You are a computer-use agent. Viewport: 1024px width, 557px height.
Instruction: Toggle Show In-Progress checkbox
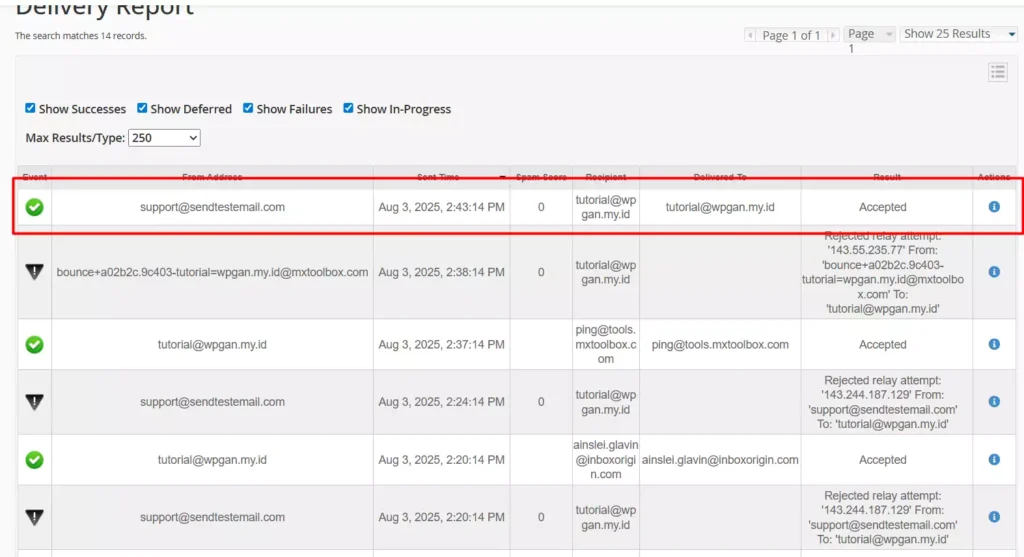point(348,108)
